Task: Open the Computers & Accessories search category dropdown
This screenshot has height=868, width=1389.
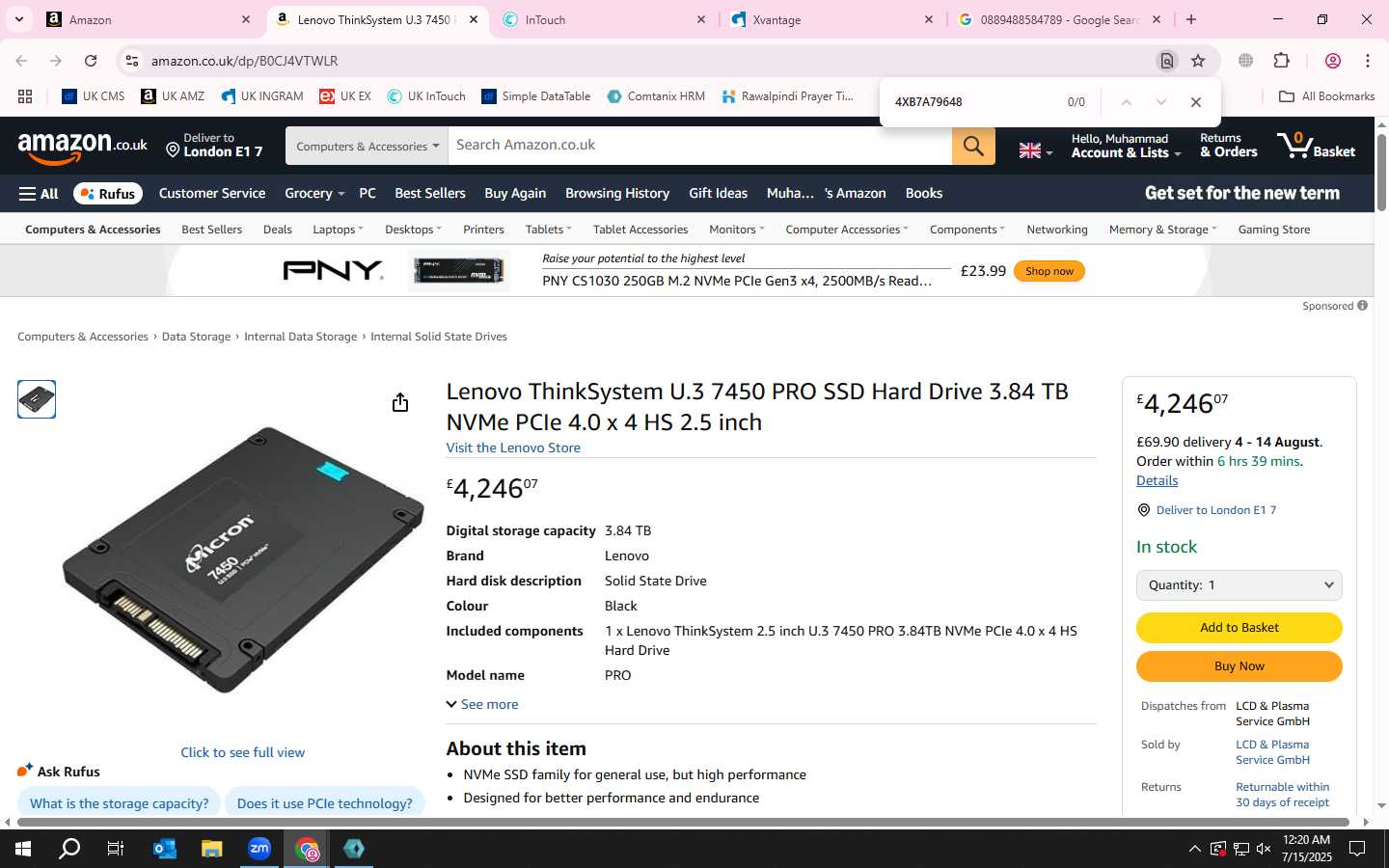Action: click(368, 147)
